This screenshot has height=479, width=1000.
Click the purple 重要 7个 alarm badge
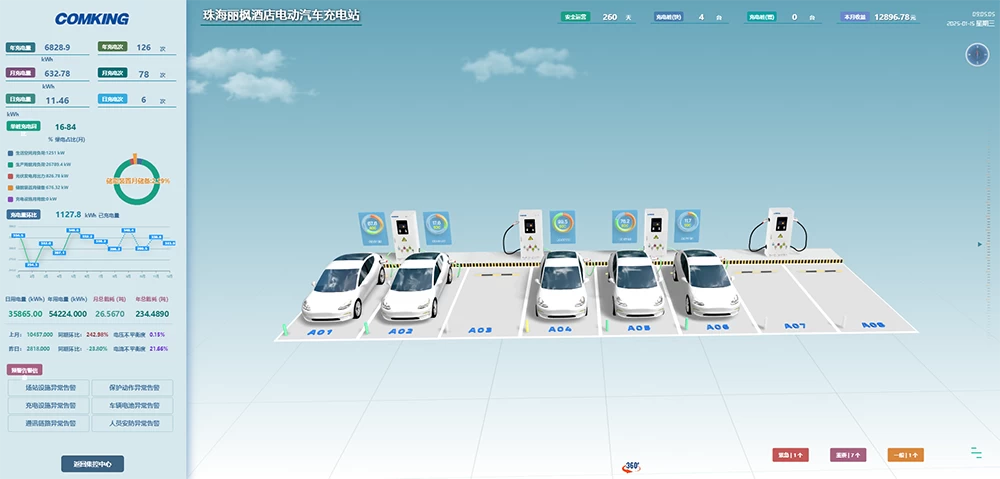coord(848,455)
